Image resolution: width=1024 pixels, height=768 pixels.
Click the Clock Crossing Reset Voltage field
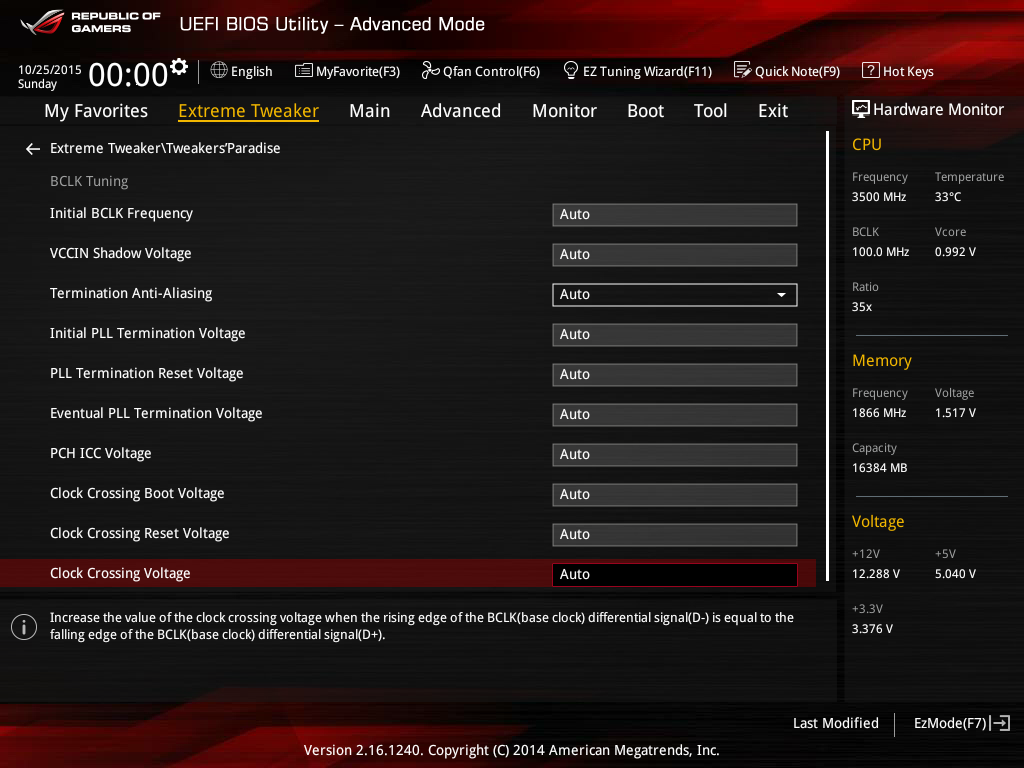point(675,535)
